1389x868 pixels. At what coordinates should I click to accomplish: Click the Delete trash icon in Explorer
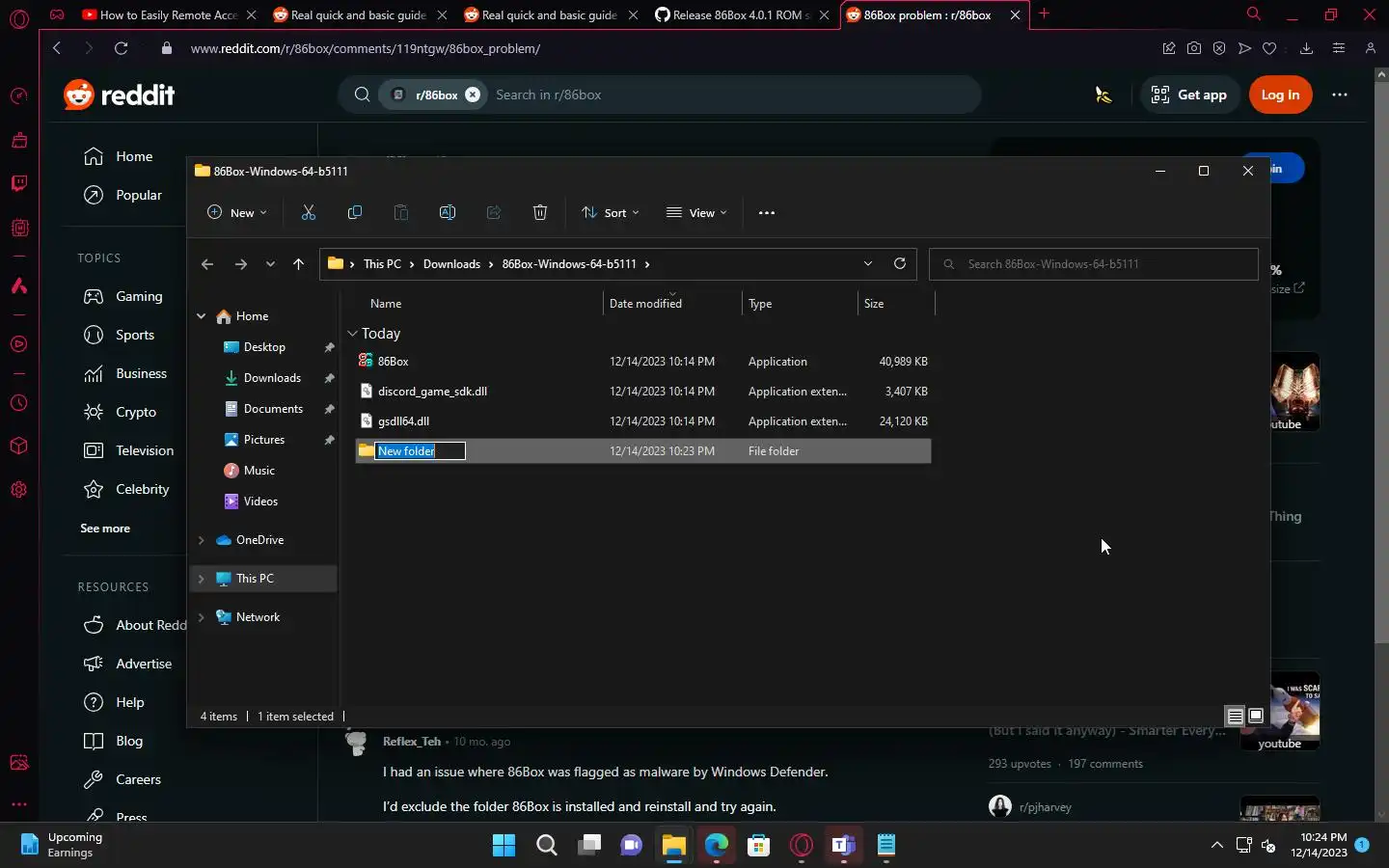click(x=540, y=212)
